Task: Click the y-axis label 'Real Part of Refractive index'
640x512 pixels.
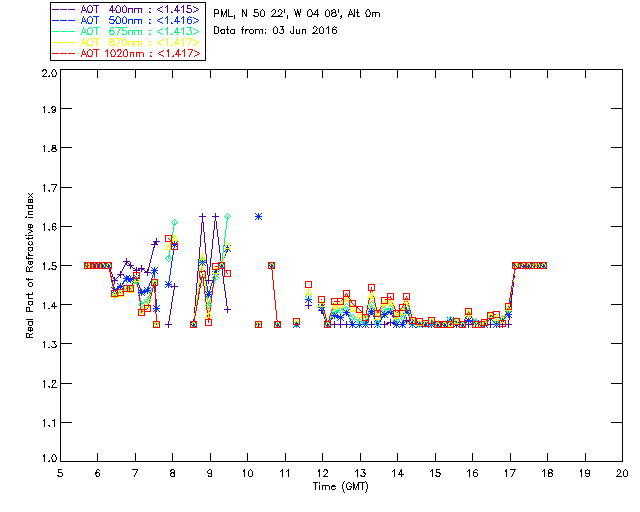Action: pyautogui.click(x=29, y=265)
